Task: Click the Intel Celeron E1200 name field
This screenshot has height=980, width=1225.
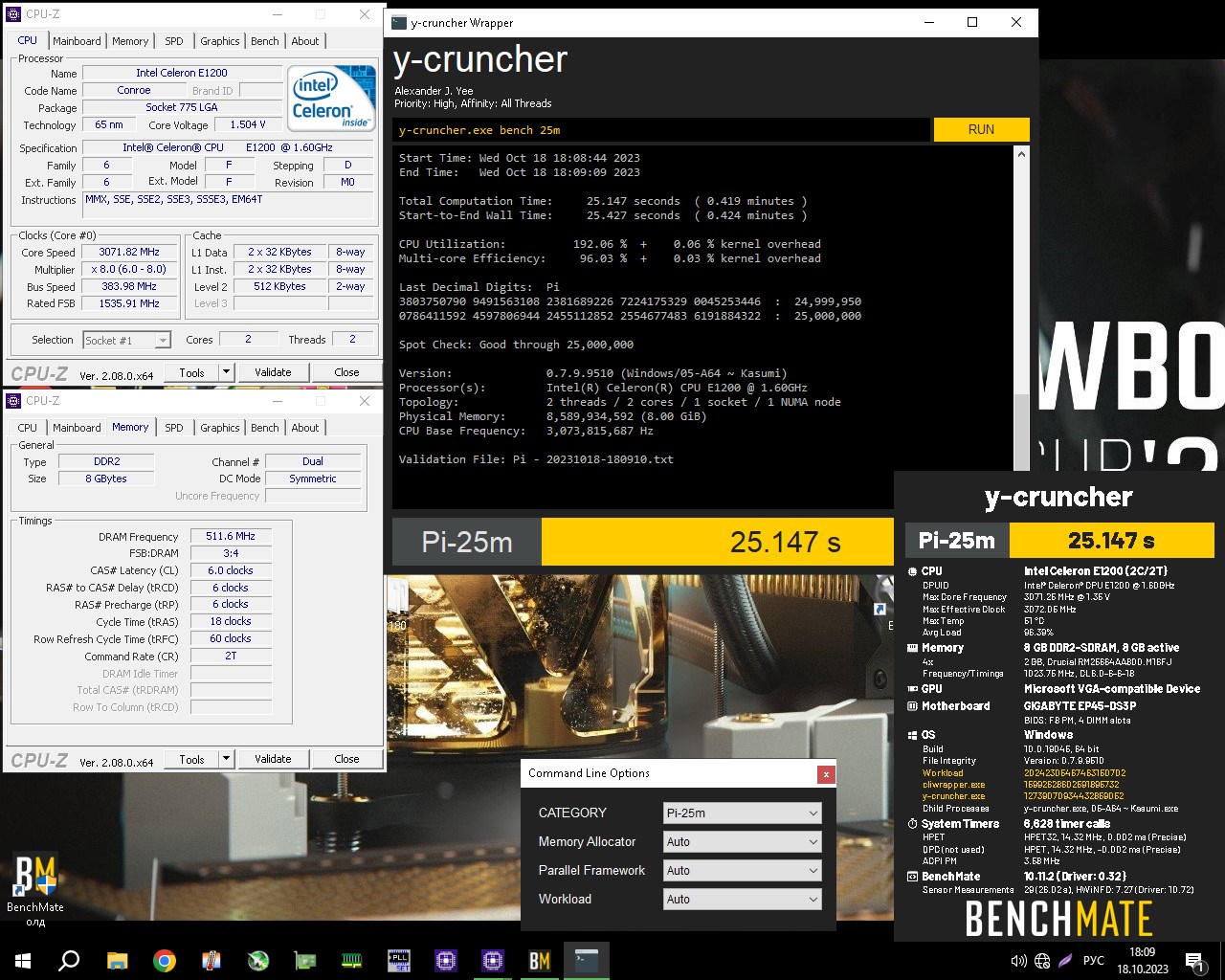Action: click(182, 73)
